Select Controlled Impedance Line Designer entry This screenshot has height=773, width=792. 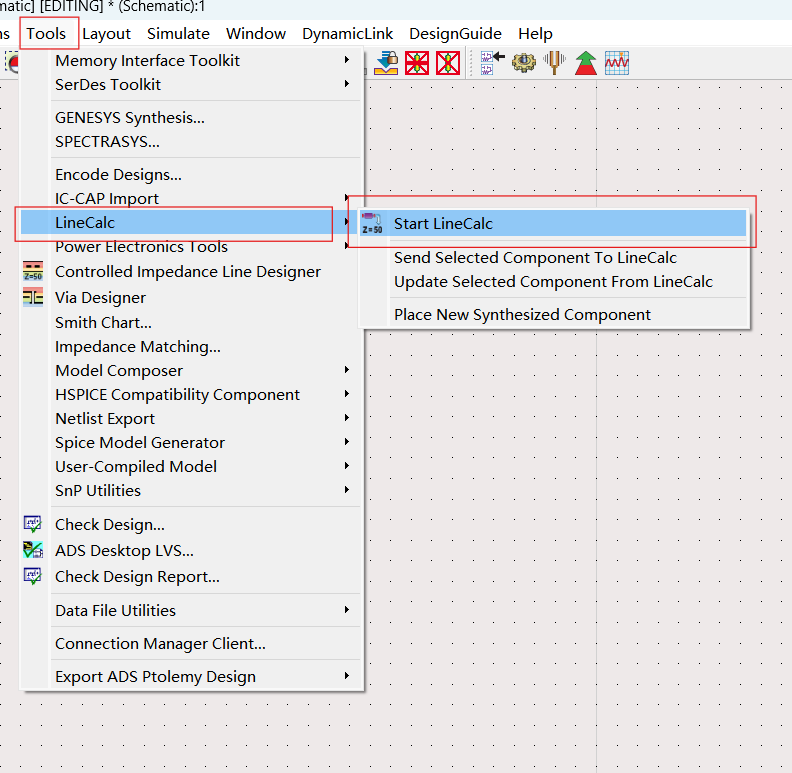pyautogui.click(x=188, y=272)
